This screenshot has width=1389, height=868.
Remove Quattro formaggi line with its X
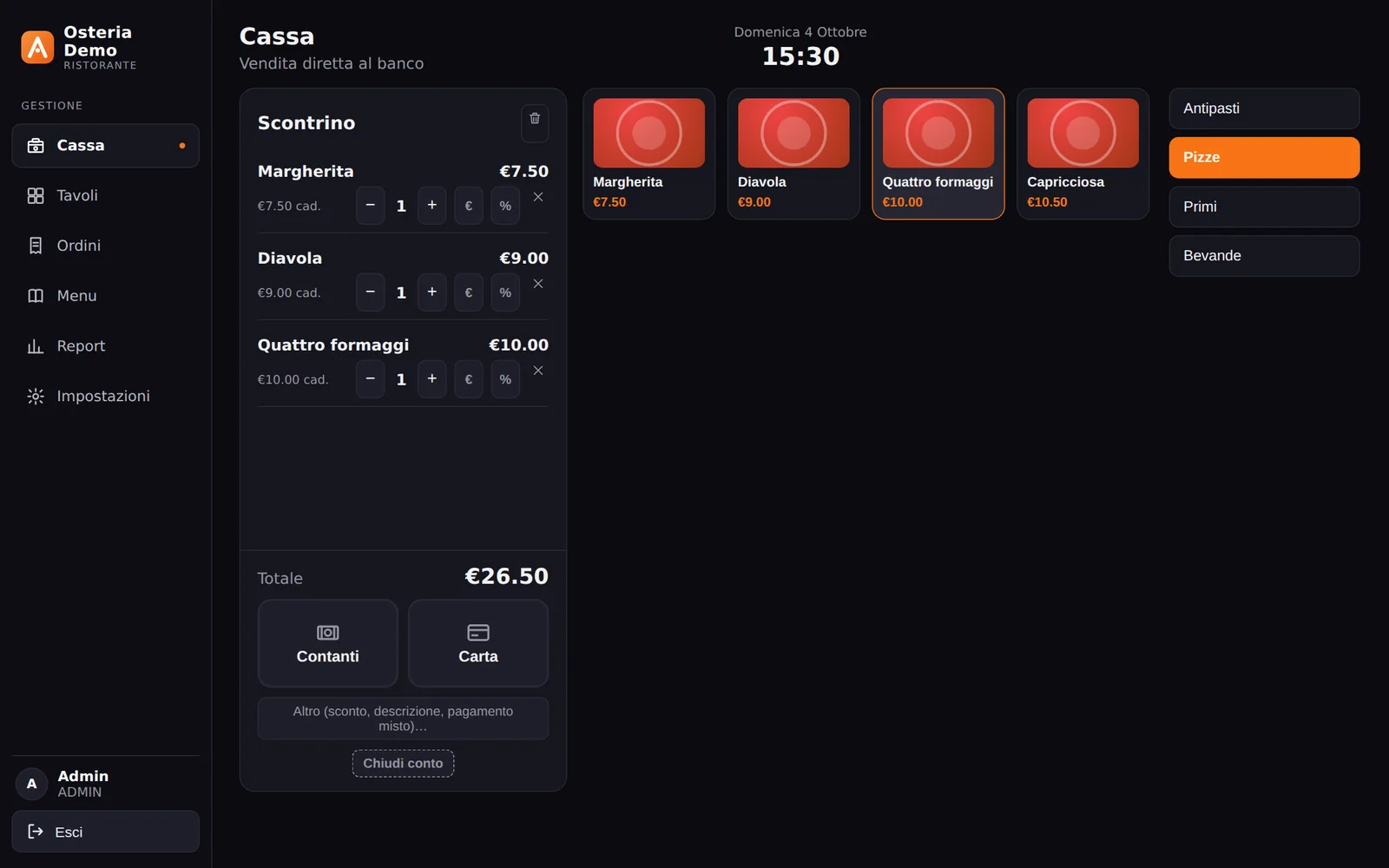pos(538,371)
